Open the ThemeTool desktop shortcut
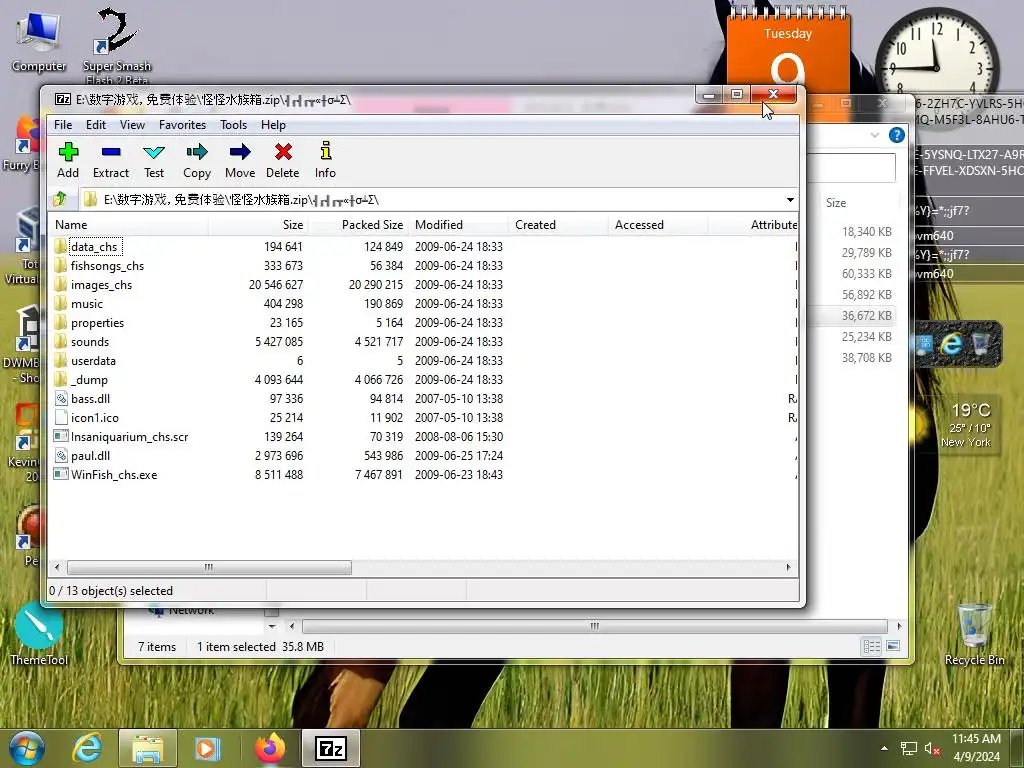Image resolution: width=1024 pixels, height=768 pixels. pos(39,635)
